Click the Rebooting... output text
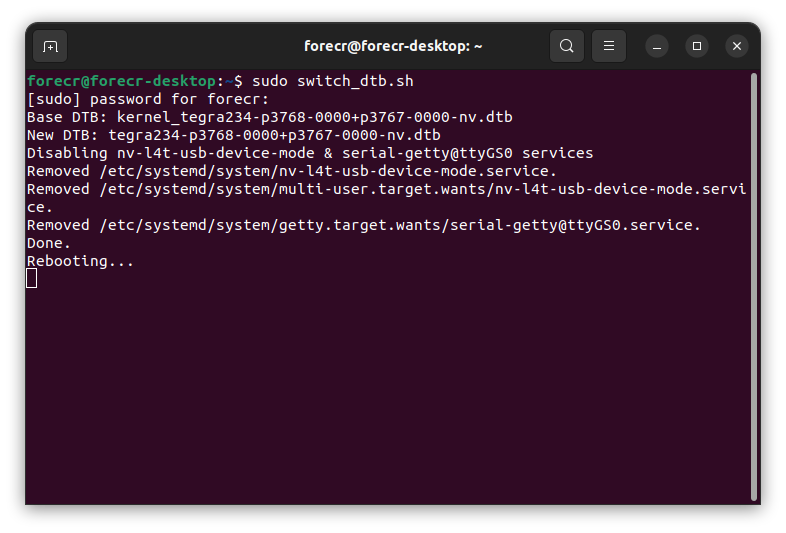 [80, 261]
